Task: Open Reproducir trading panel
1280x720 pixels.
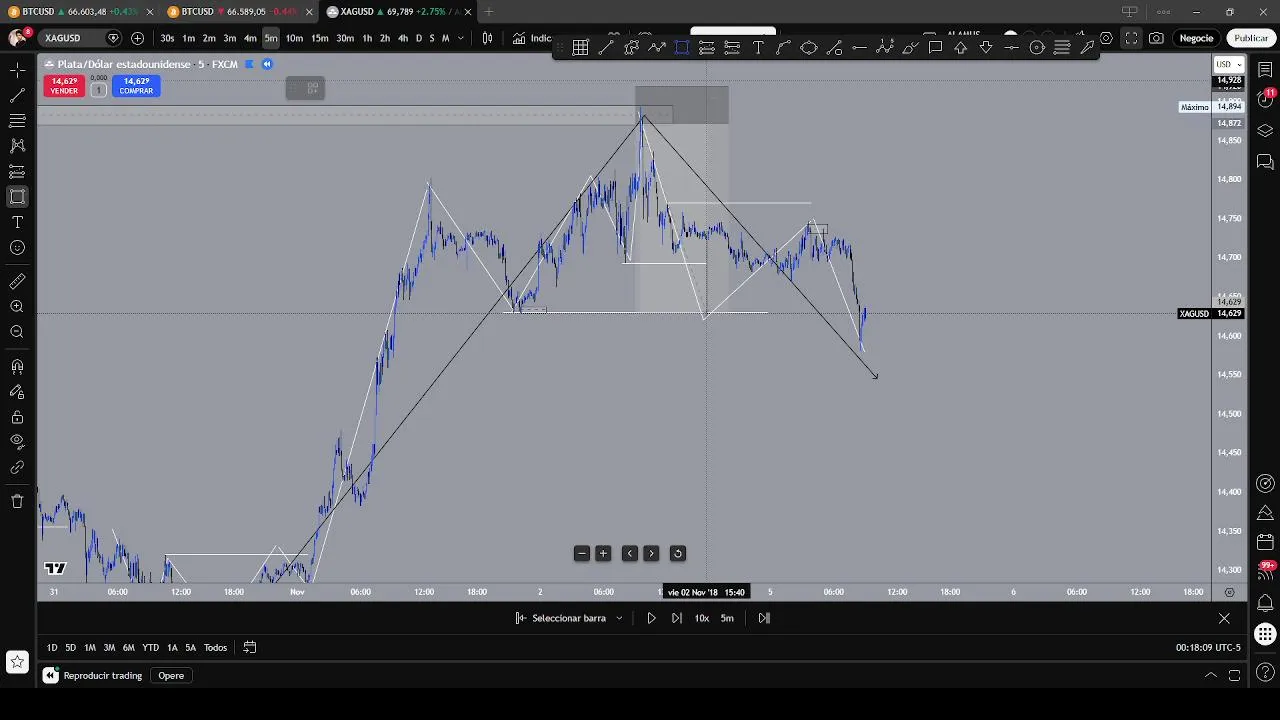Action: click(93, 676)
